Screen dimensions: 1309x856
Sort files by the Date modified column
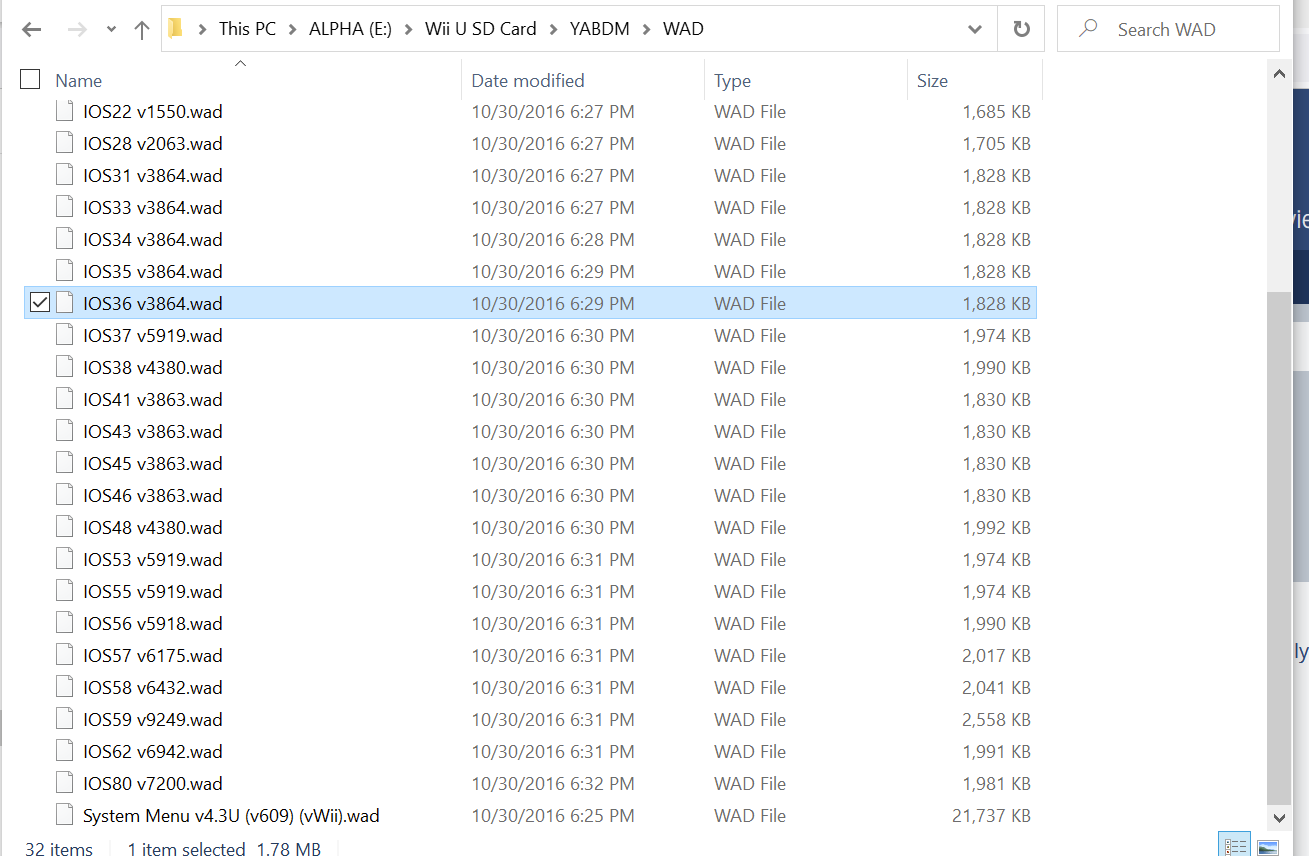pos(528,81)
